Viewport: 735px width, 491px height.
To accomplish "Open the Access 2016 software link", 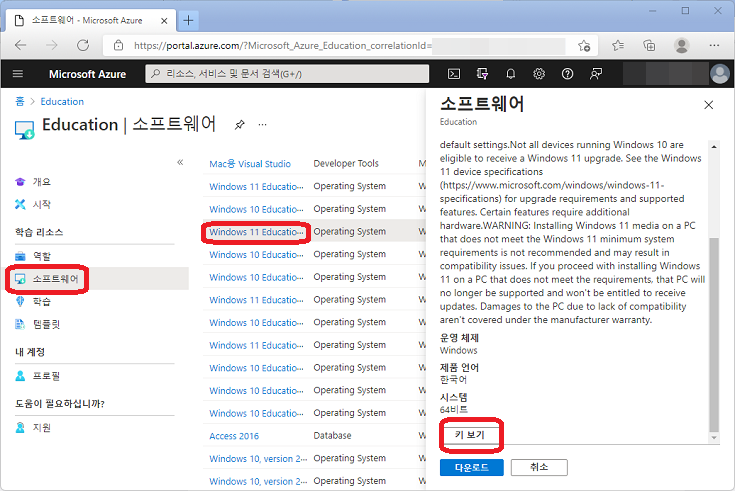I will (x=234, y=436).
